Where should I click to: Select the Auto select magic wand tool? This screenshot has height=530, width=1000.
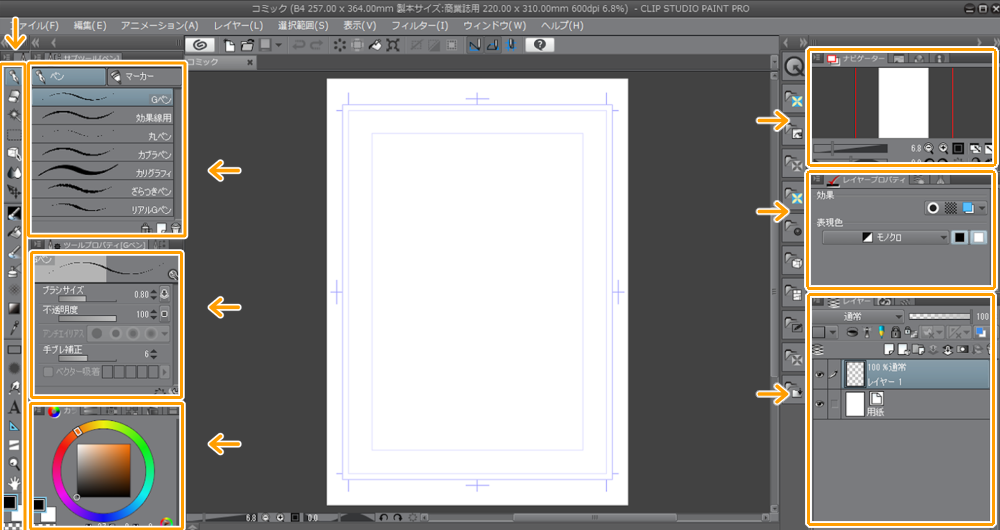tap(13, 115)
